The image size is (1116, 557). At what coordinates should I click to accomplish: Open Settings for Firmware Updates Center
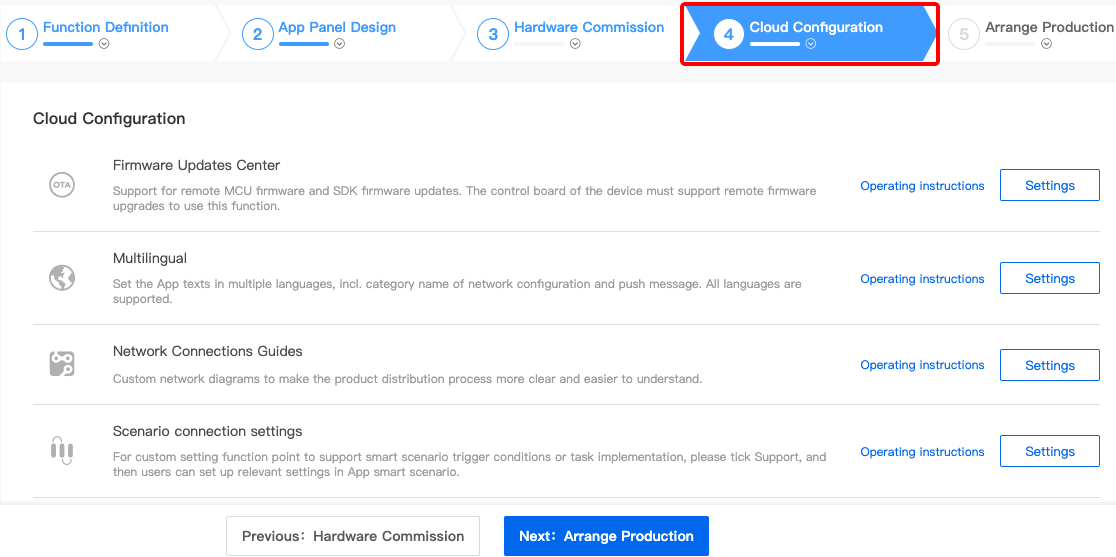tap(1049, 185)
